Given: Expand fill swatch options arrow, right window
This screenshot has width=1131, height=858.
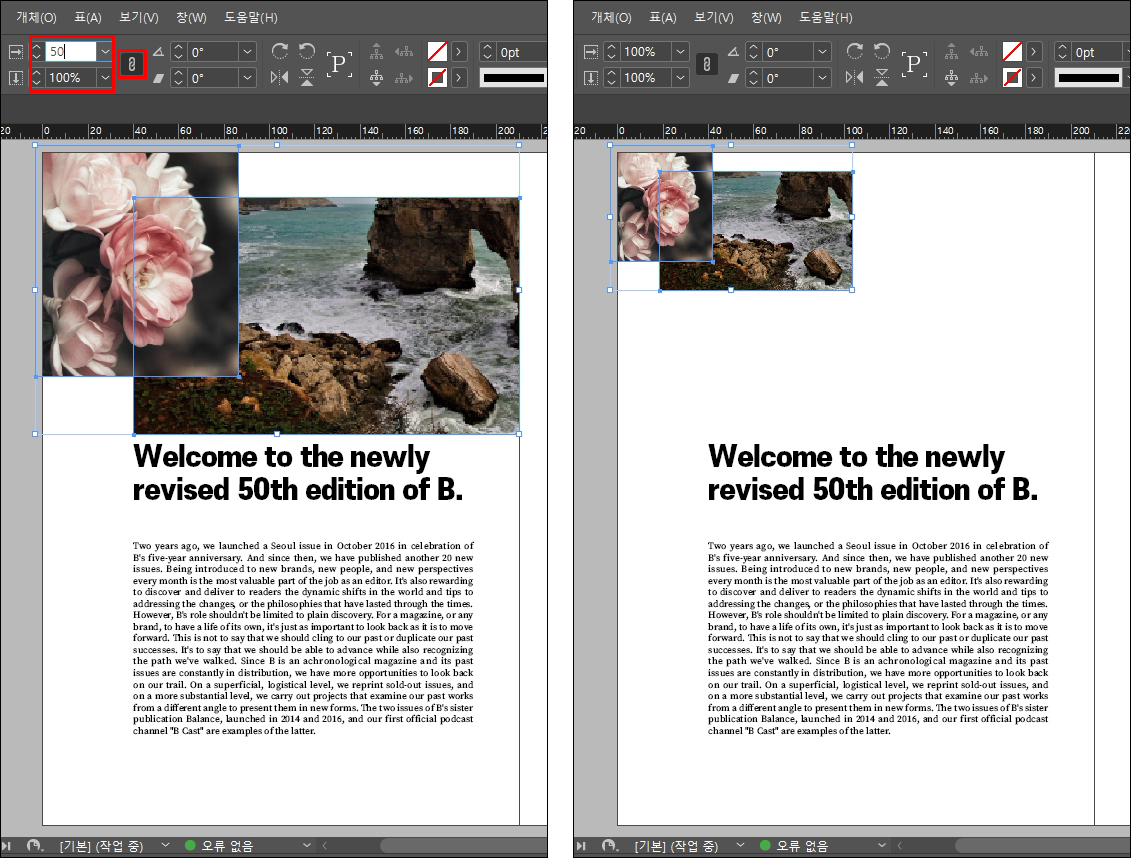Looking at the screenshot, I should pyautogui.click(x=1034, y=52).
